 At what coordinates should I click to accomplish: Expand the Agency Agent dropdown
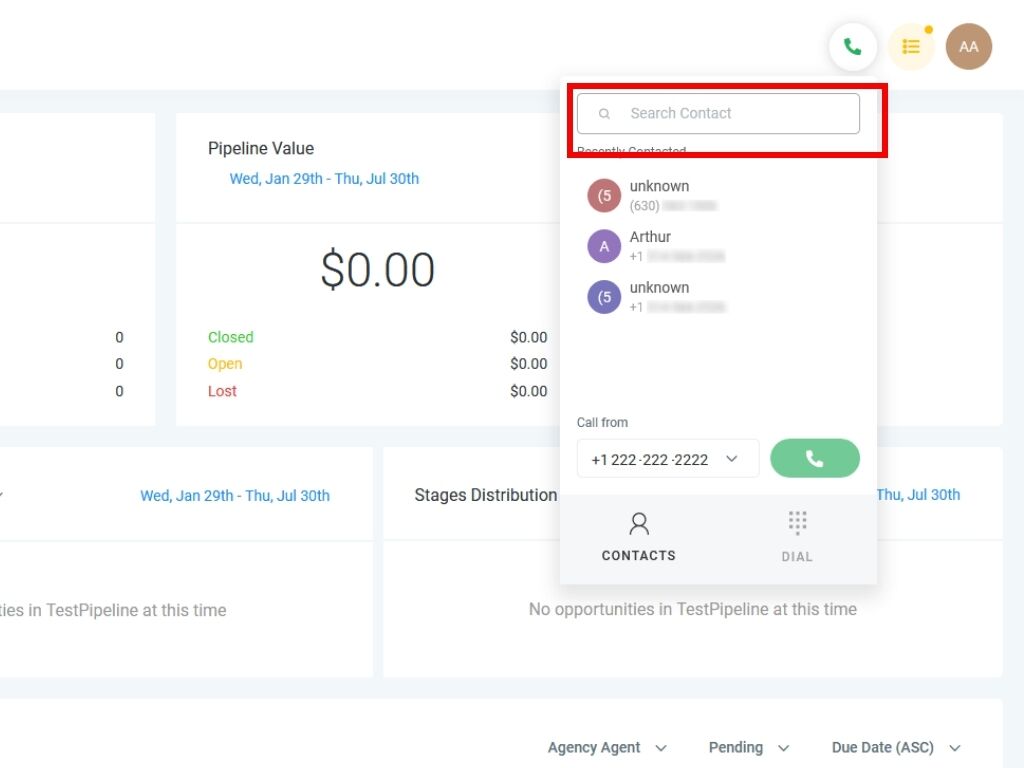pyautogui.click(x=607, y=748)
